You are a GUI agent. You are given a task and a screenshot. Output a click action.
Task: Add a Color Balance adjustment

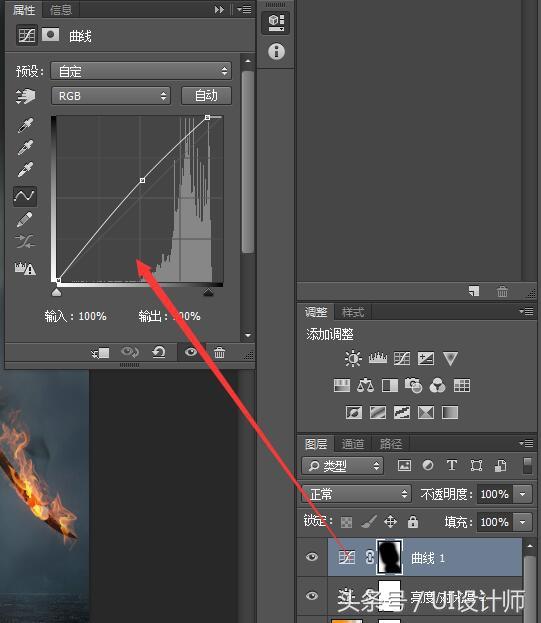(x=365, y=385)
